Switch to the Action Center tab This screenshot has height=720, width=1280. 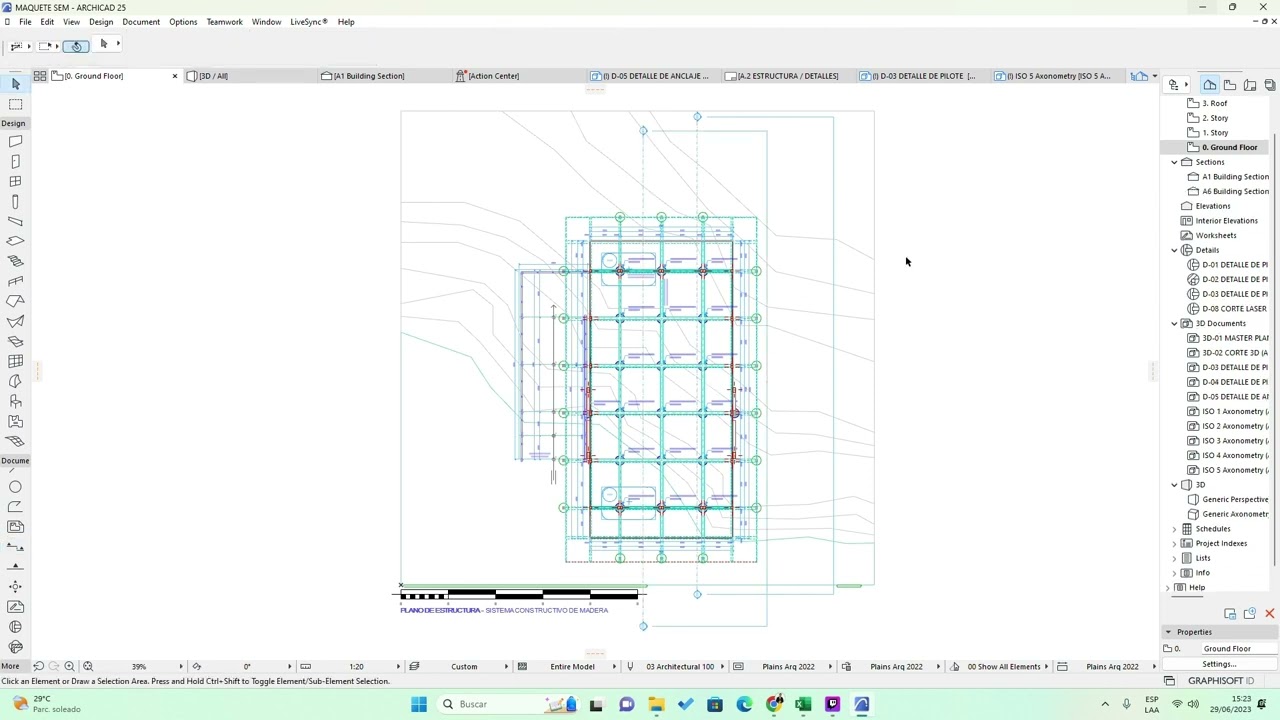point(518,76)
